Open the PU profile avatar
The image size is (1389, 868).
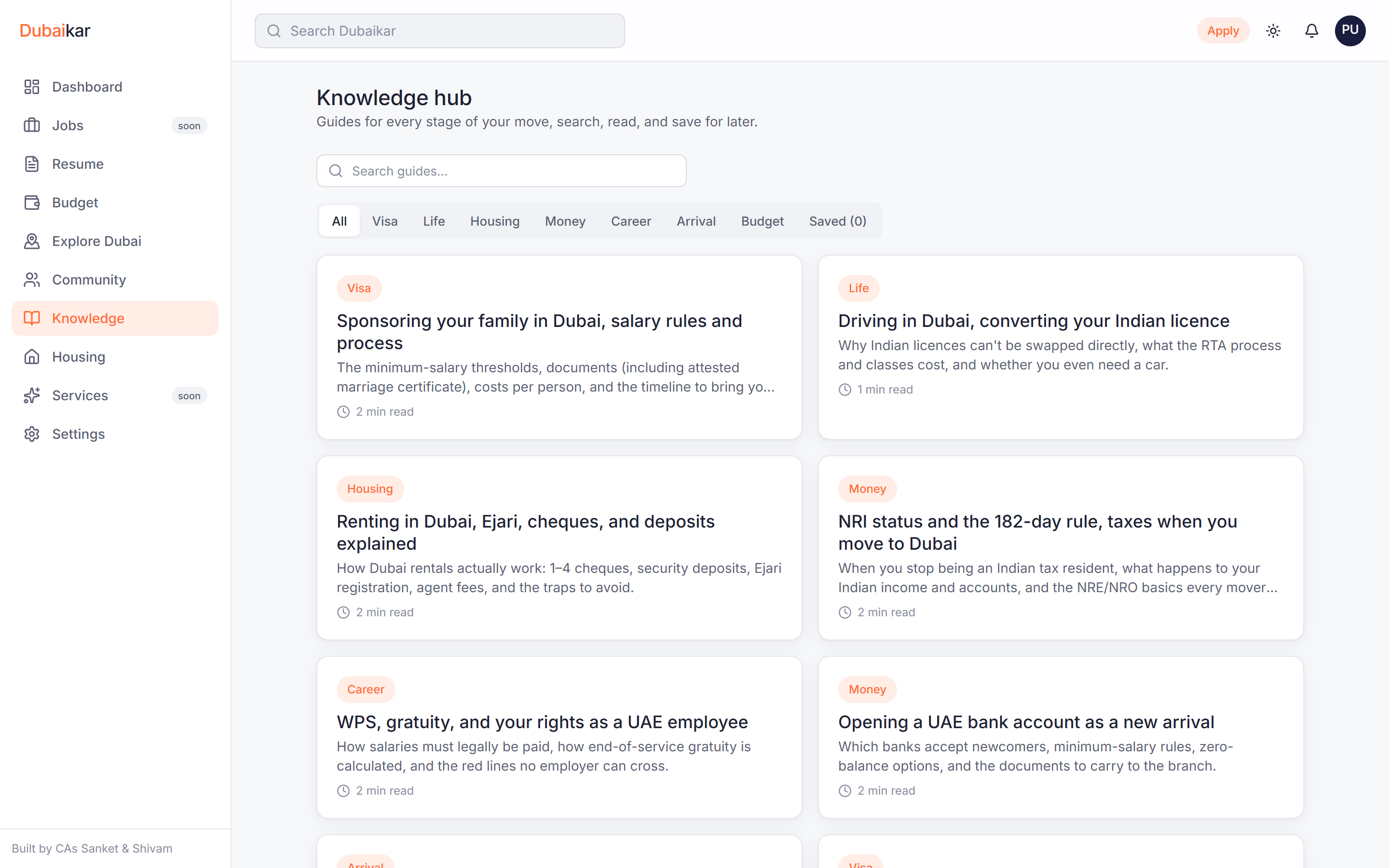[1350, 30]
